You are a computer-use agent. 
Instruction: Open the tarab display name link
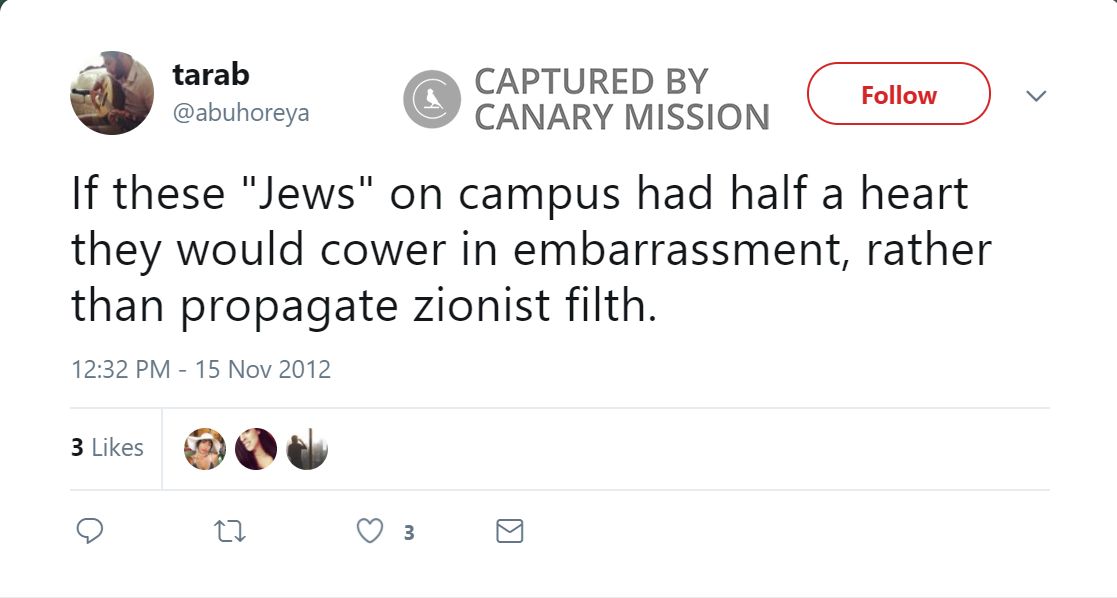coord(211,74)
